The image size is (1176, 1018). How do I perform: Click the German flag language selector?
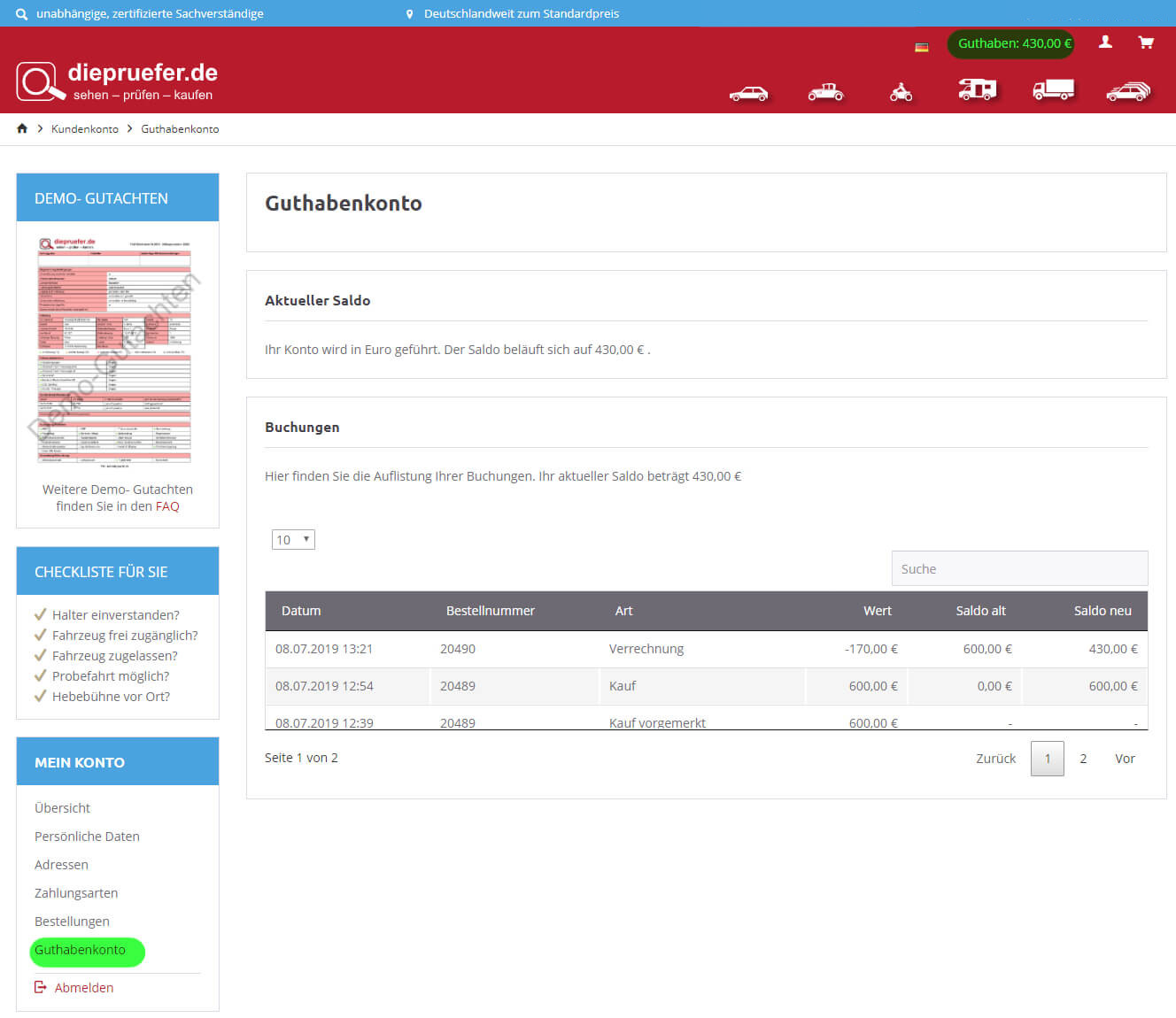(922, 47)
